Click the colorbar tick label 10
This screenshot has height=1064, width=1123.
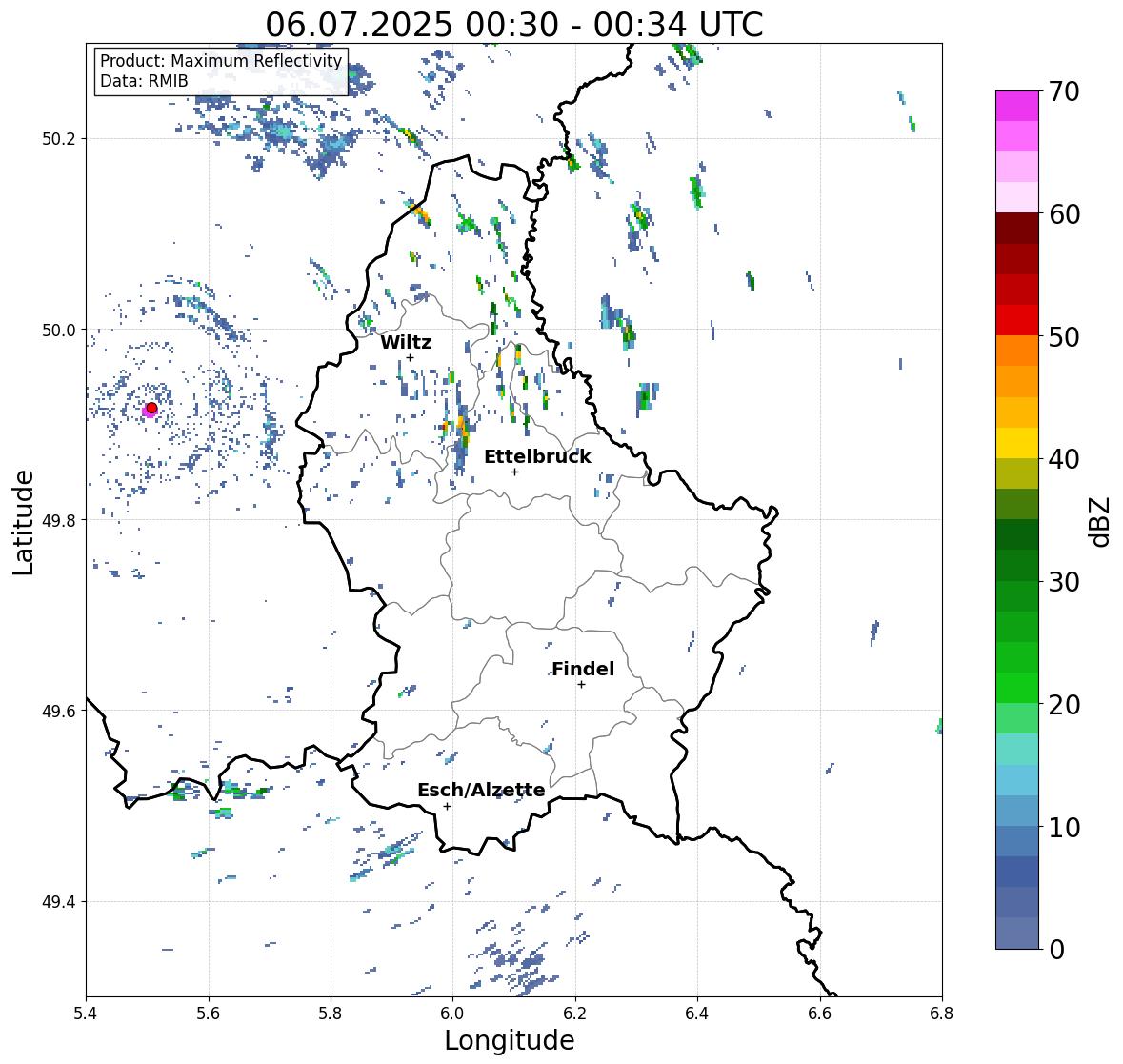point(1064,827)
